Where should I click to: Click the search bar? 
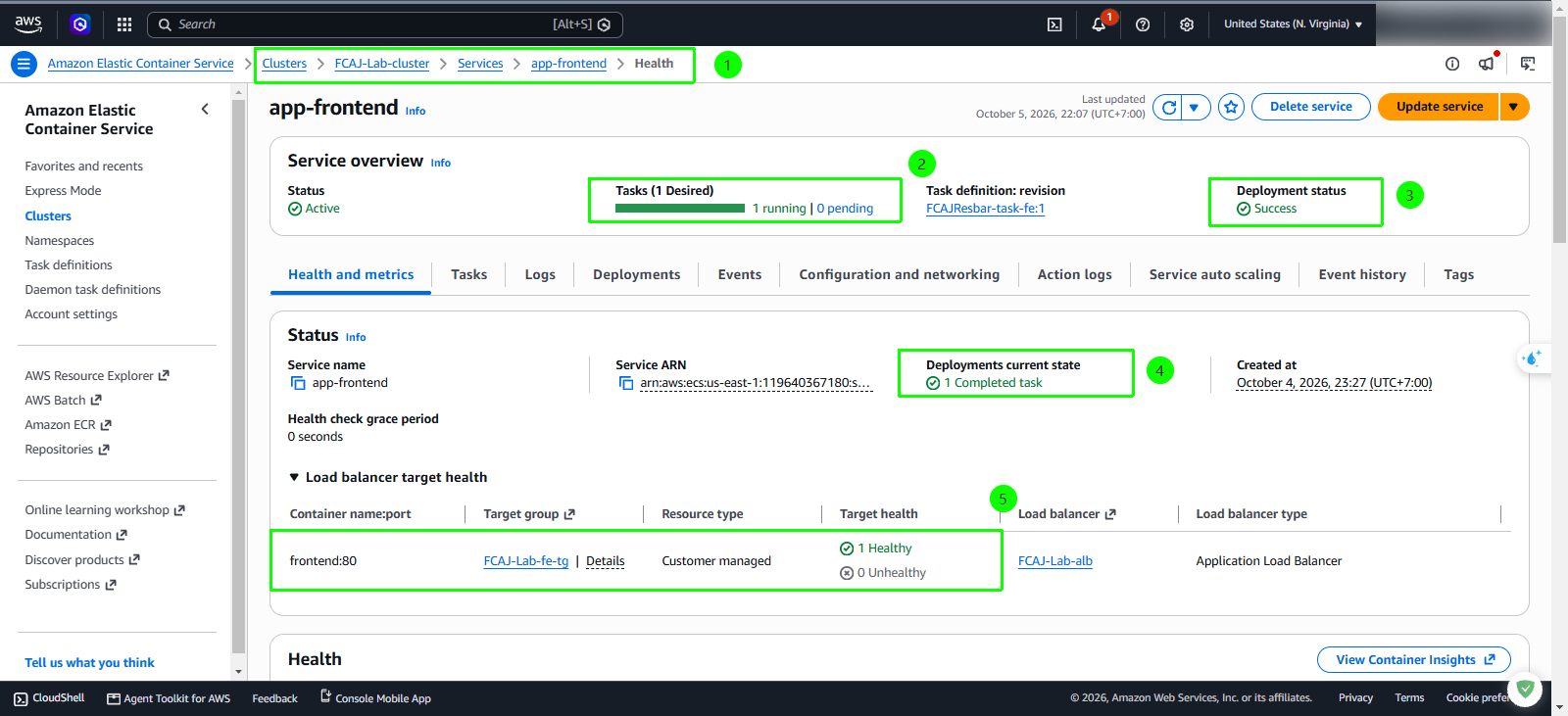click(x=384, y=24)
